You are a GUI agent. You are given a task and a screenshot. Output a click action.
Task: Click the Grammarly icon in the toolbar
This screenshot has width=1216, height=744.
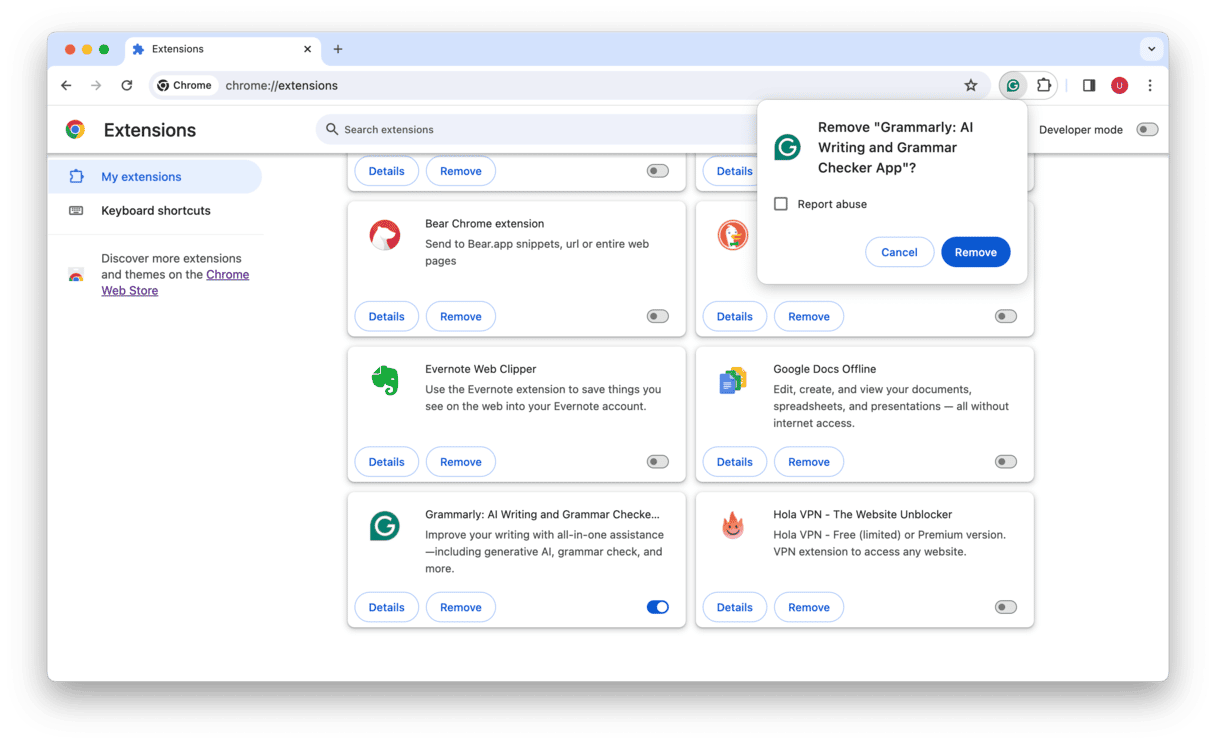pos(1013,86)
